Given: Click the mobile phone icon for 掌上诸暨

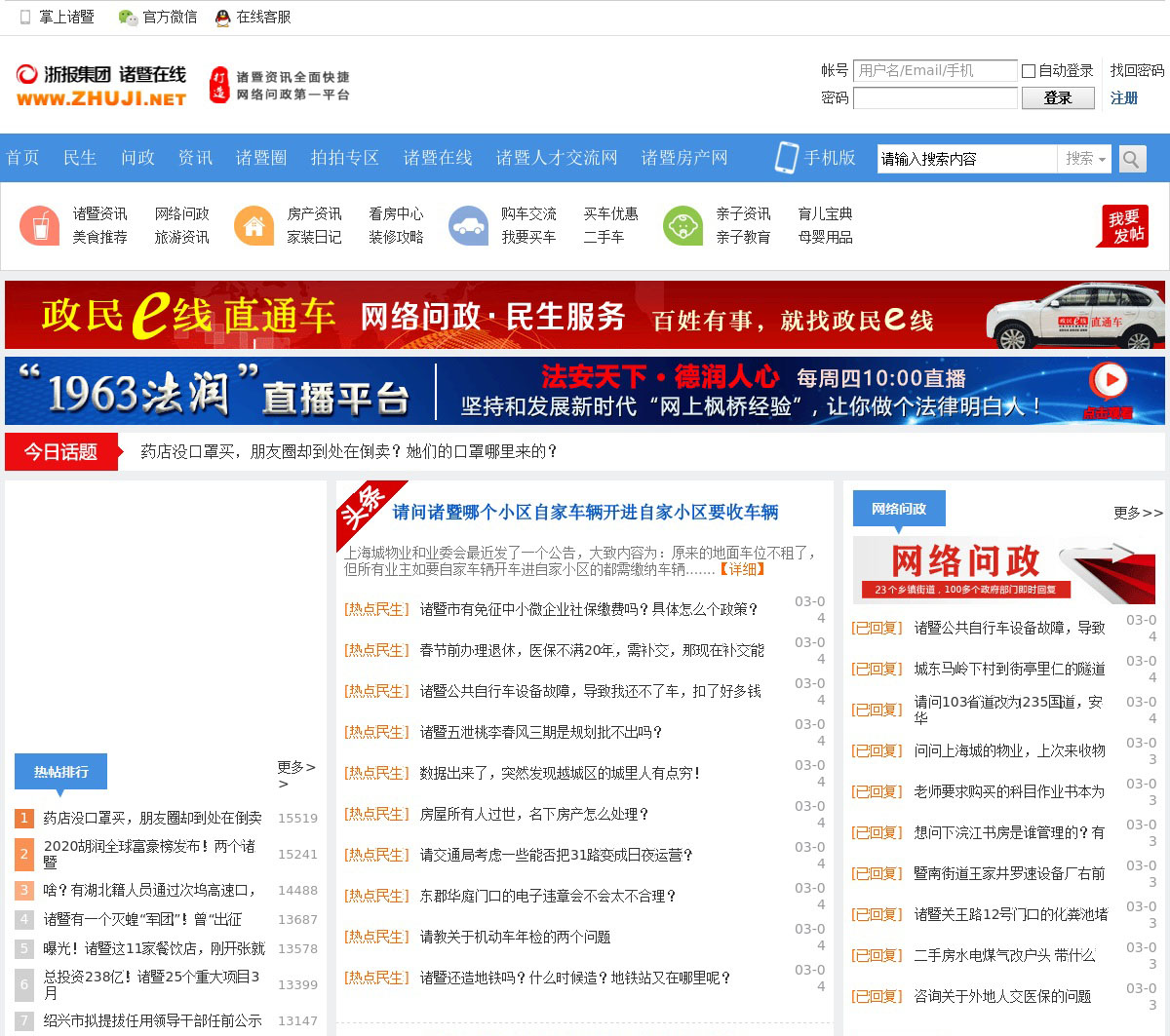Looking at the screenshot, I should (25, 17).
